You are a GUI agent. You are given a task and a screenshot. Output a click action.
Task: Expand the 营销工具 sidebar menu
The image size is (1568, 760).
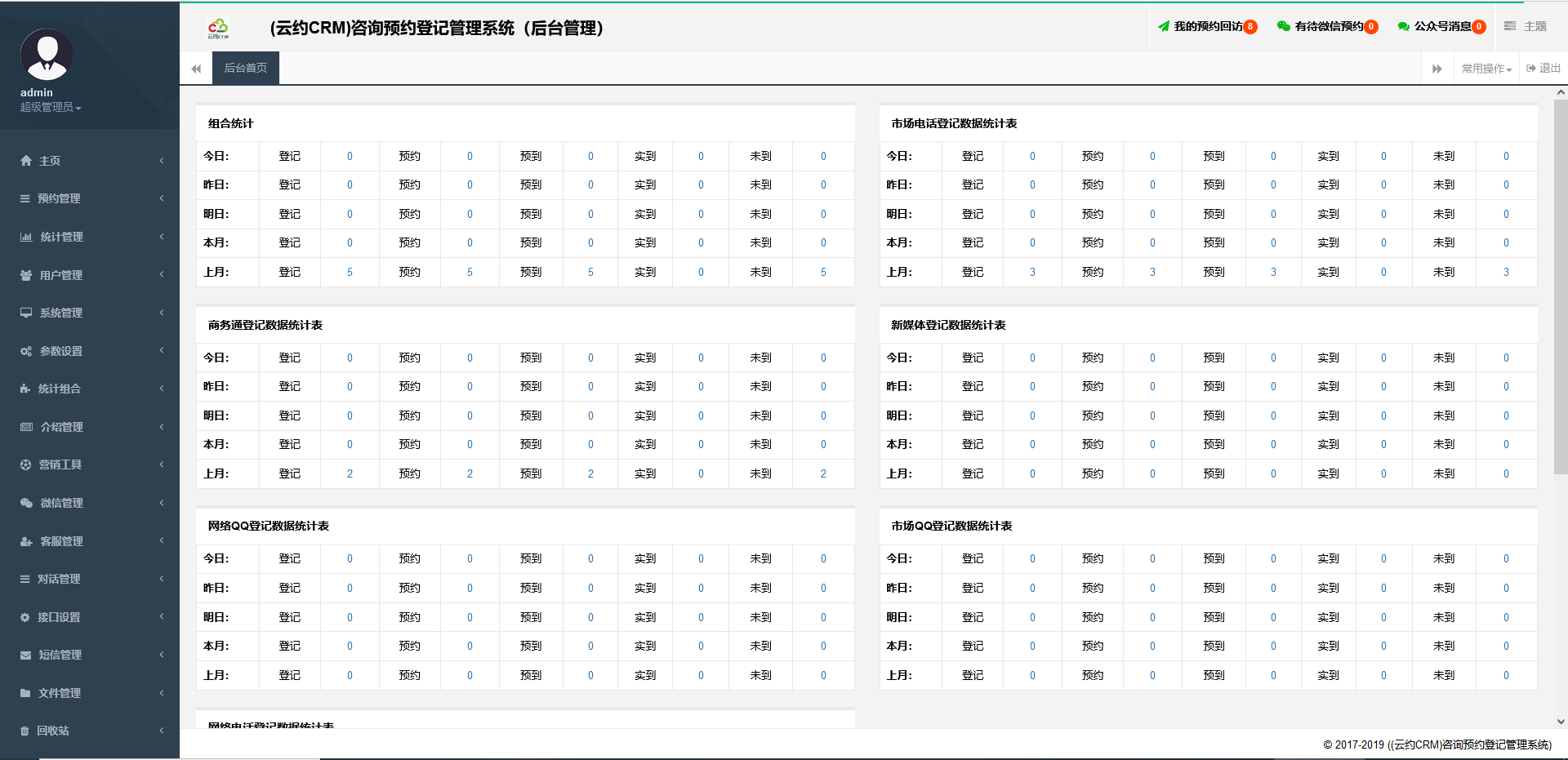coord(90,464)
